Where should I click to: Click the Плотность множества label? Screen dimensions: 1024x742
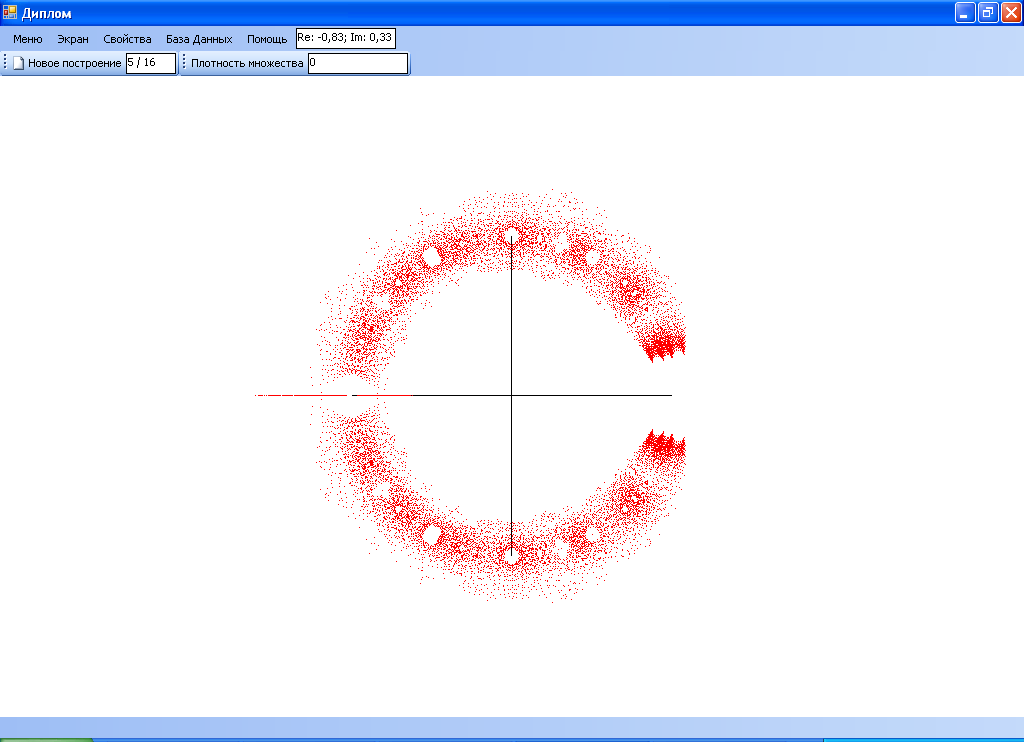click(247, 63)
